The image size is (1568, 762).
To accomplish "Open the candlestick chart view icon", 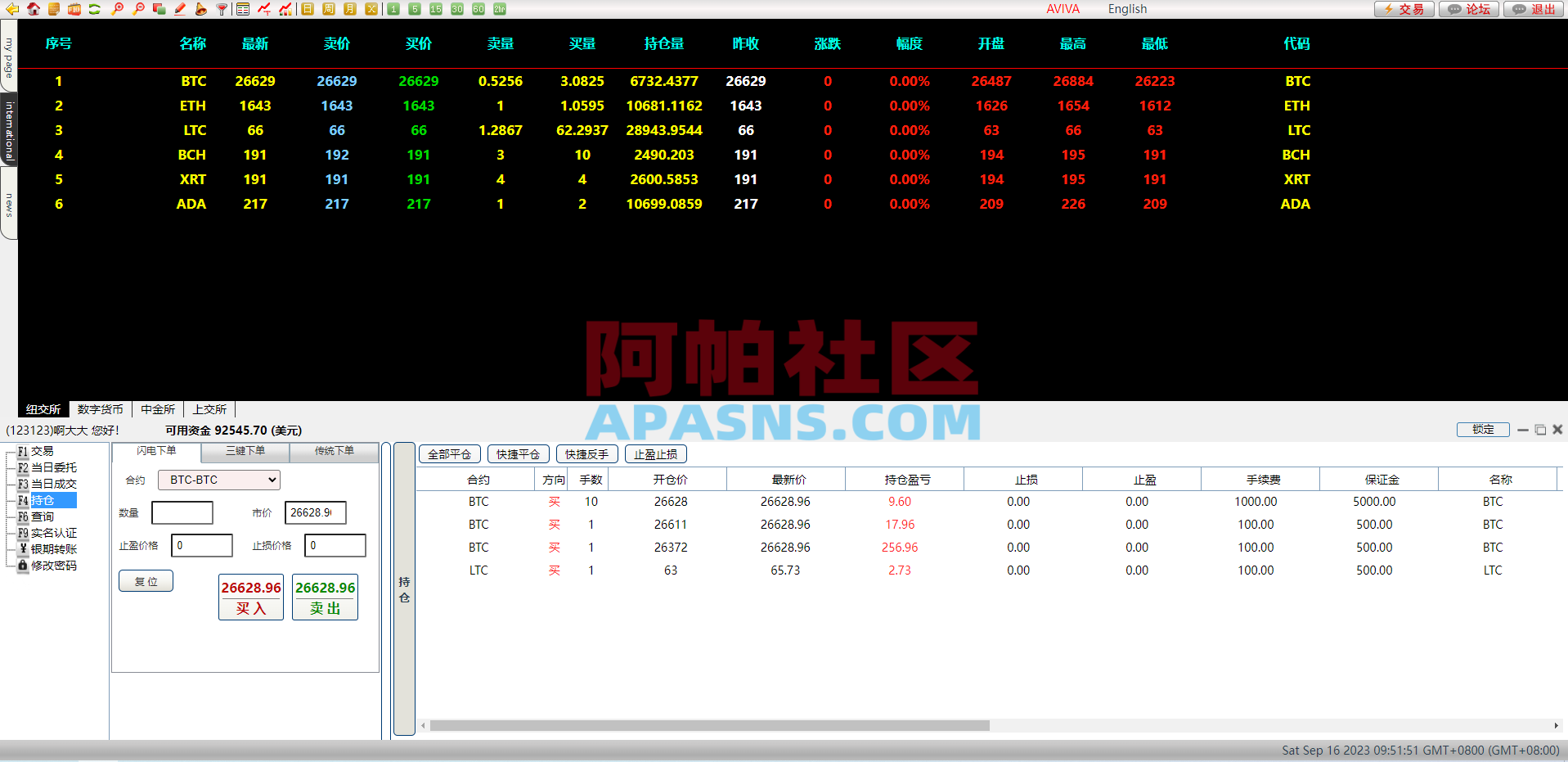I will (x=284, y=9).
